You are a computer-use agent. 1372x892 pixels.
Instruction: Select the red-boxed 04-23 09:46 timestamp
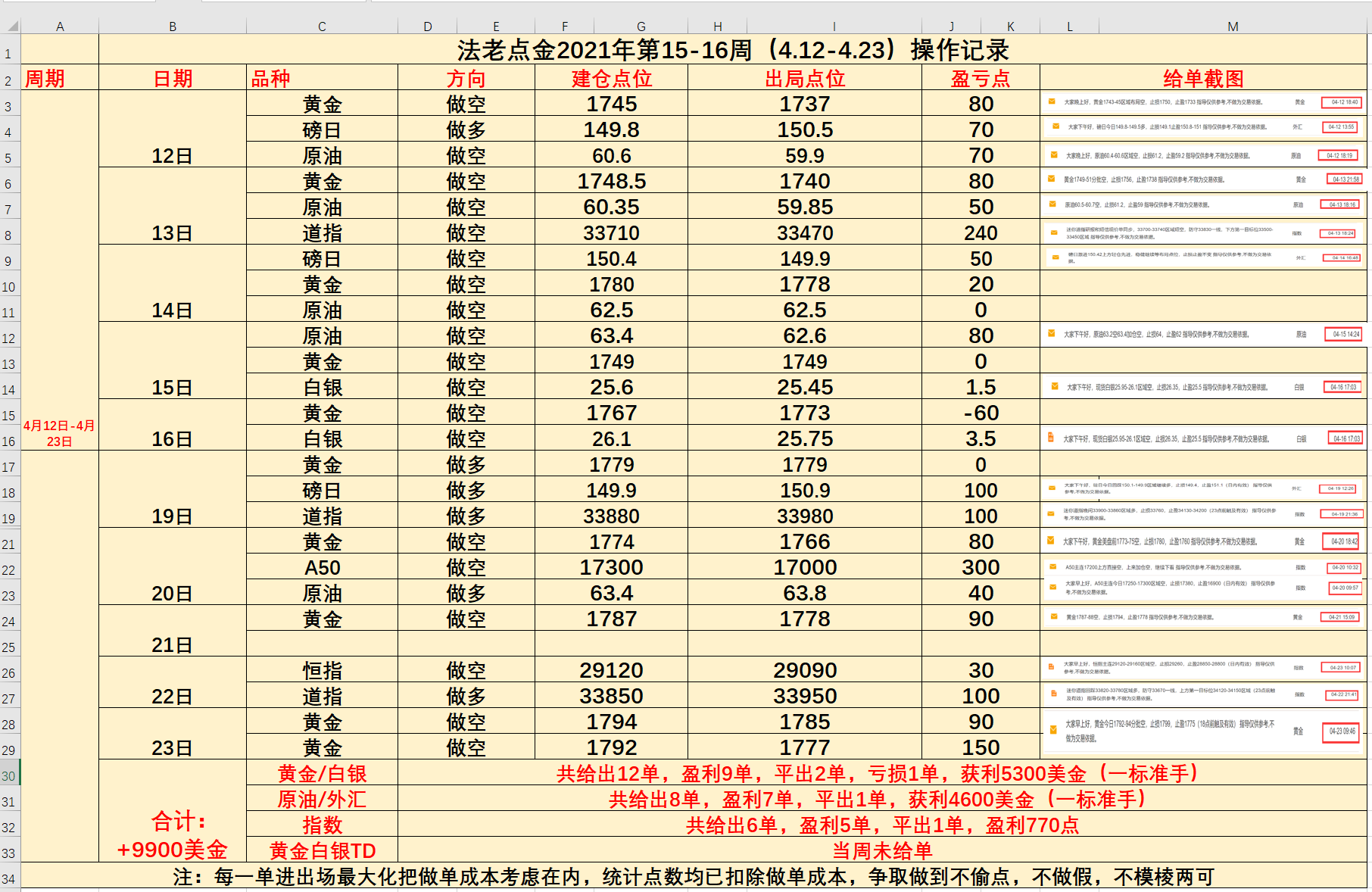tap(1342, 731)
